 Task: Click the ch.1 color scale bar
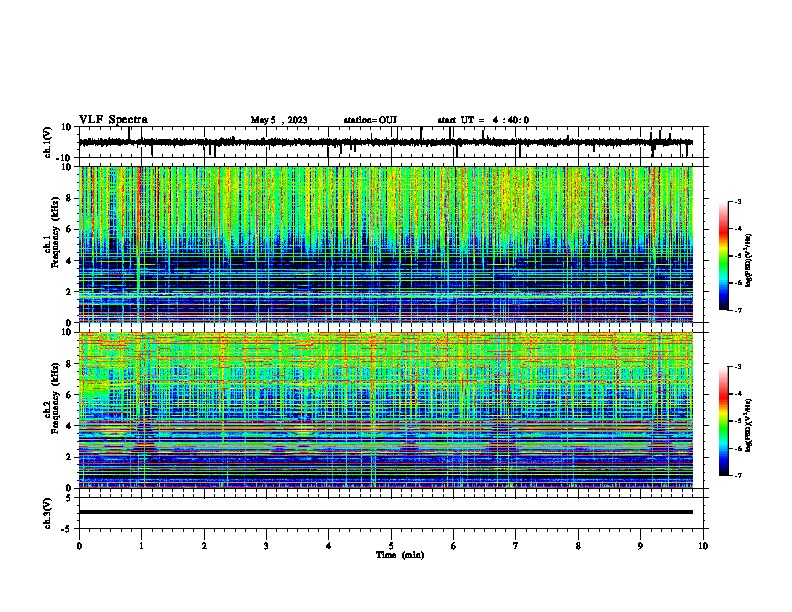724,256
